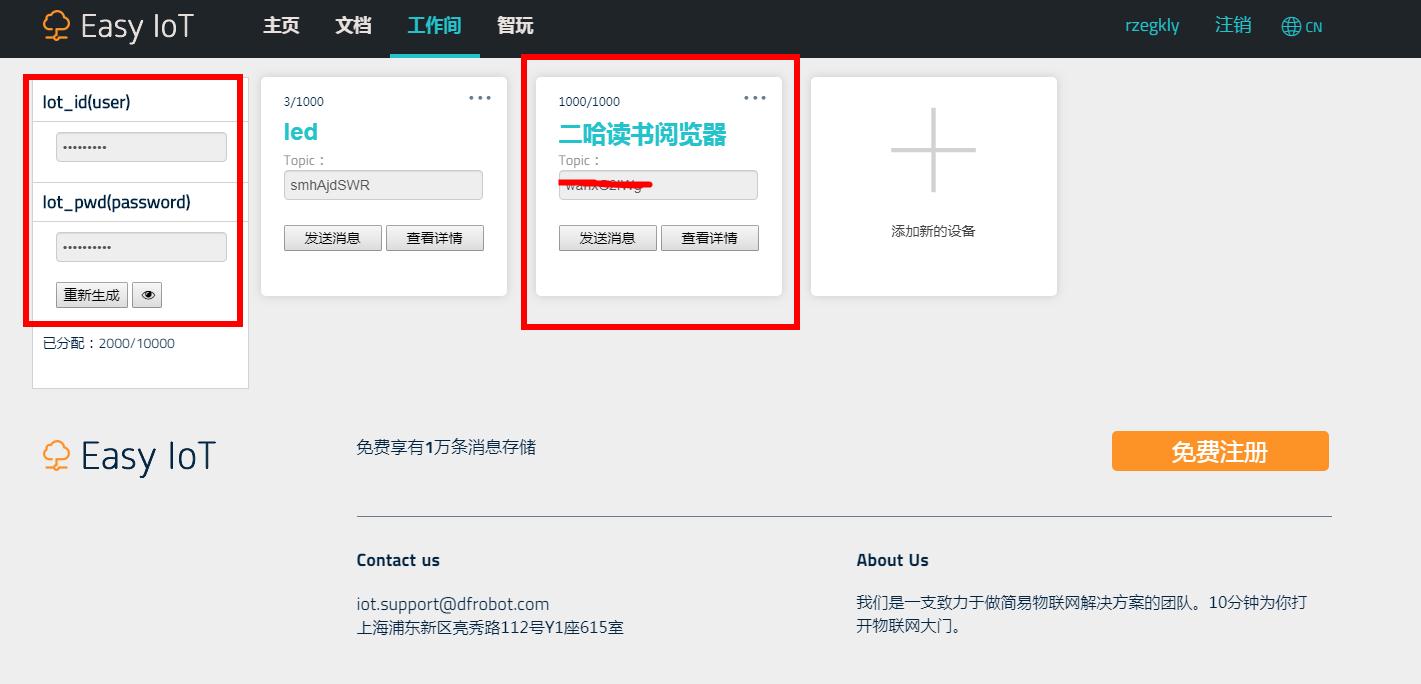Click the About Us heading
1421x684 pixels.
click(x=892, y=560)
